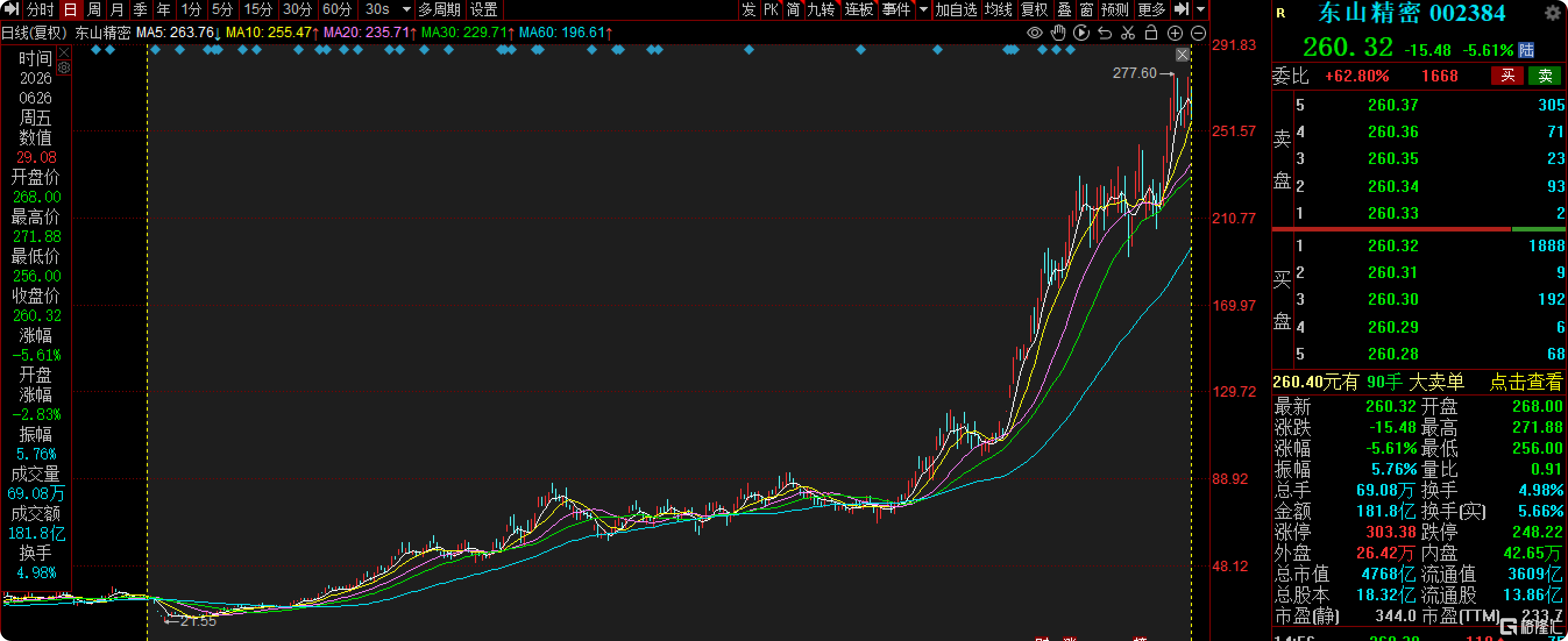Zoom in with the plus circle icon
The width and height of the screenshot is (1568, 641).
tap(1175, 33)
